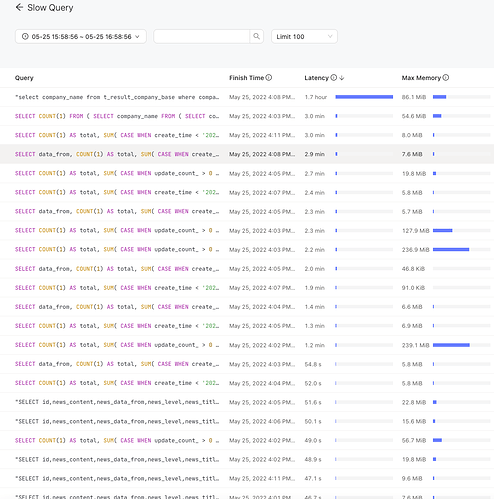Click the Latency descending sort arrow
This screenshot has height=499, width=494.
coord(342,78)
